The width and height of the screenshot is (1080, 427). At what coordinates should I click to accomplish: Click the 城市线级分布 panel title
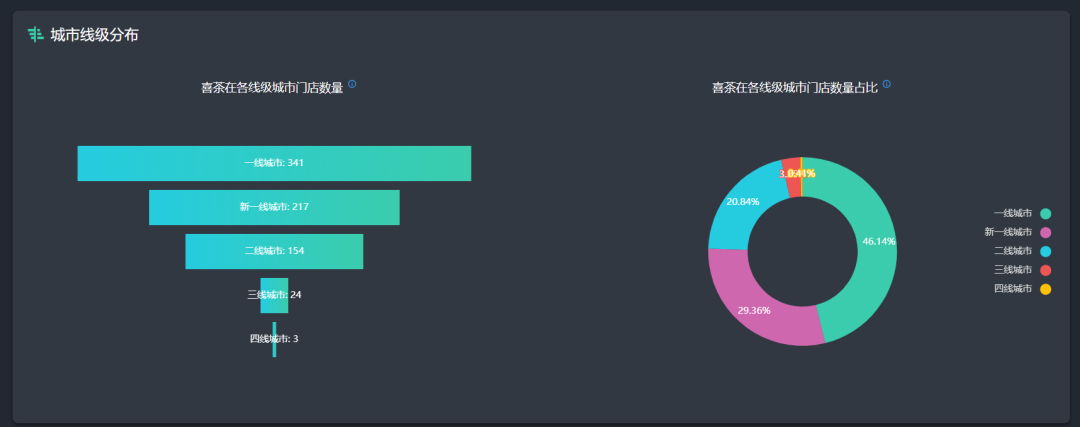point(94,35)
